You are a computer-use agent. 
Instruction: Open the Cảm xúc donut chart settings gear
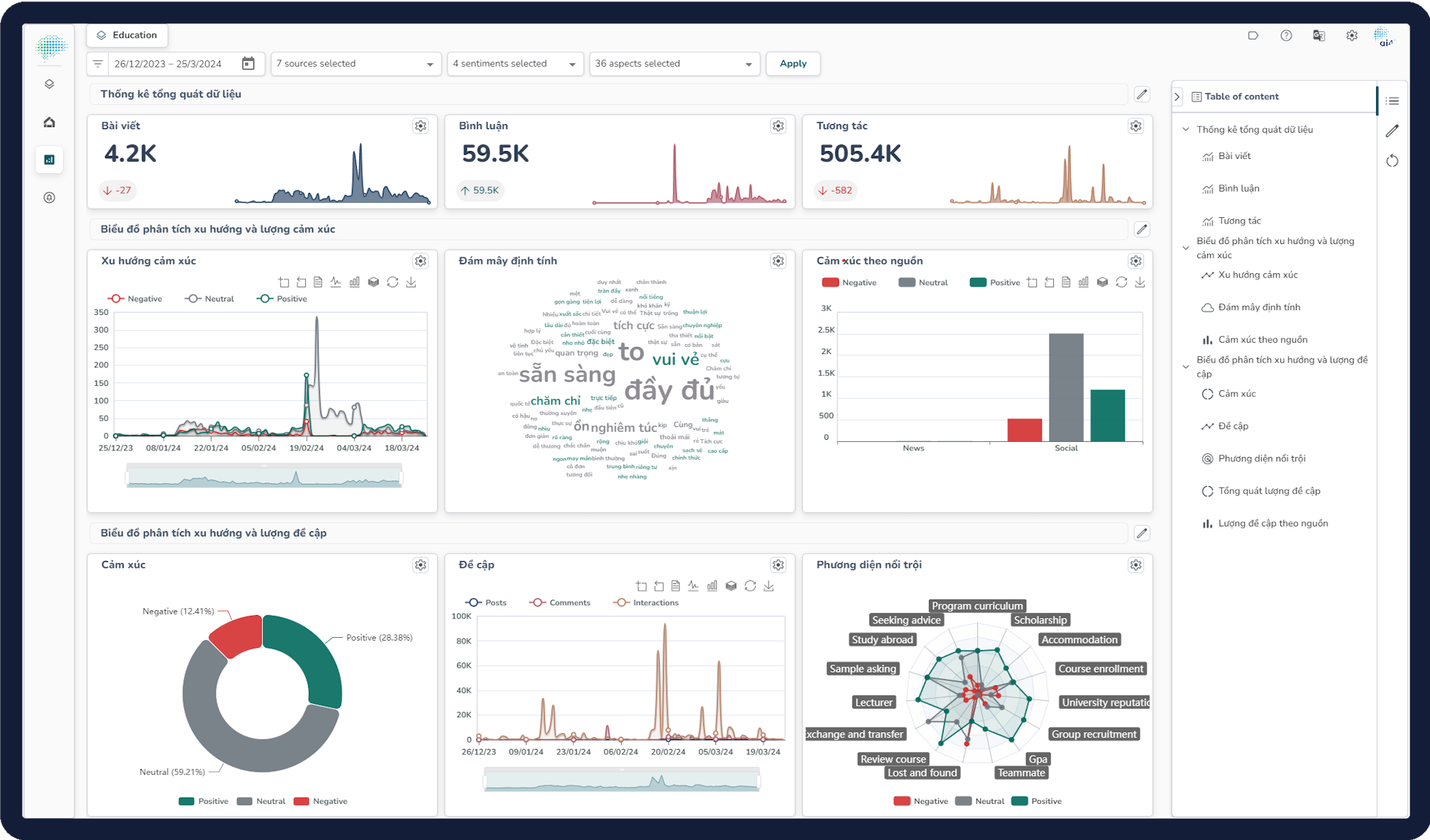(421, 565)
